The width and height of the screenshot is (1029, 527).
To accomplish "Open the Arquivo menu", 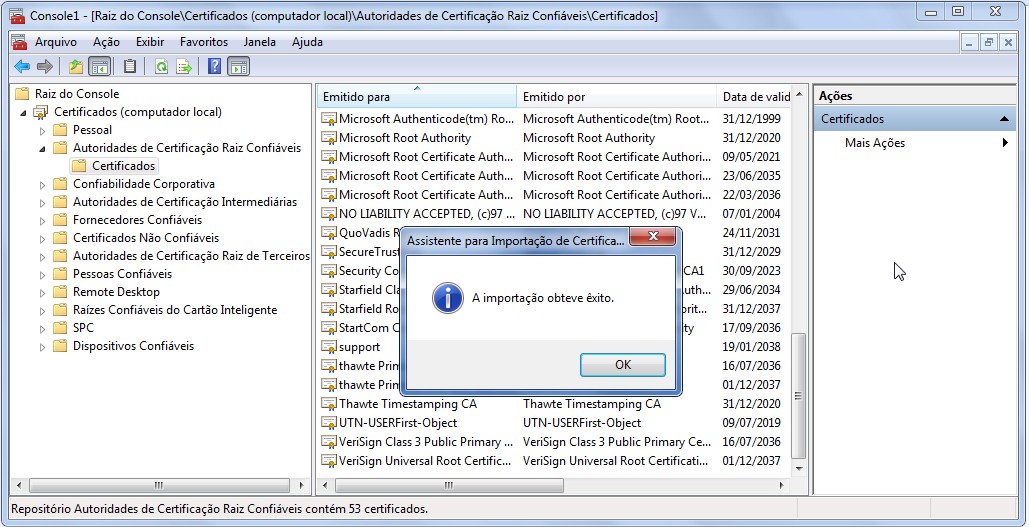I will (x=55, y=42).
